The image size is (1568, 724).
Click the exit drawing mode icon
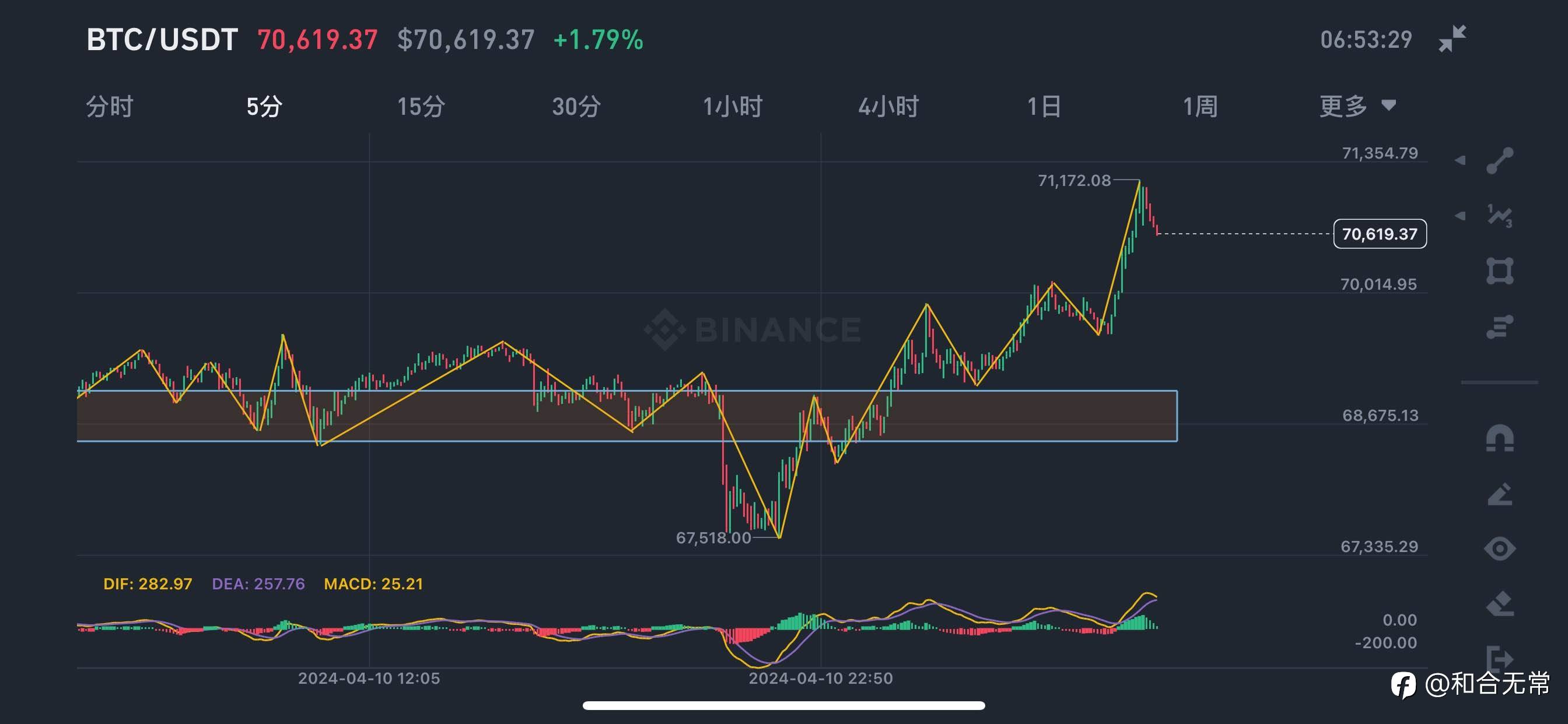coord(1499,658)
